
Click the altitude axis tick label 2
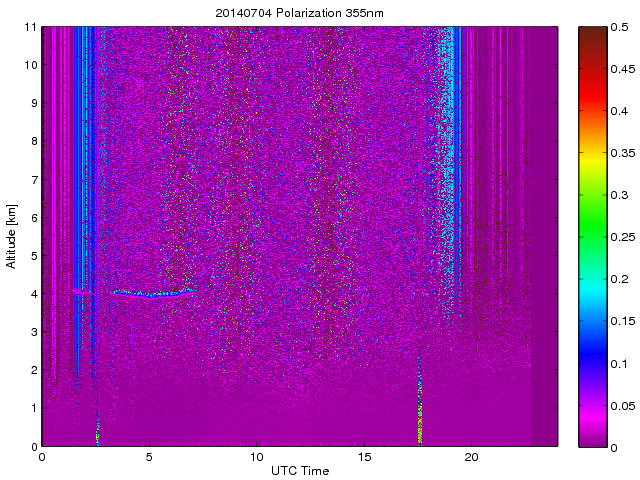(x=33, y=370)
